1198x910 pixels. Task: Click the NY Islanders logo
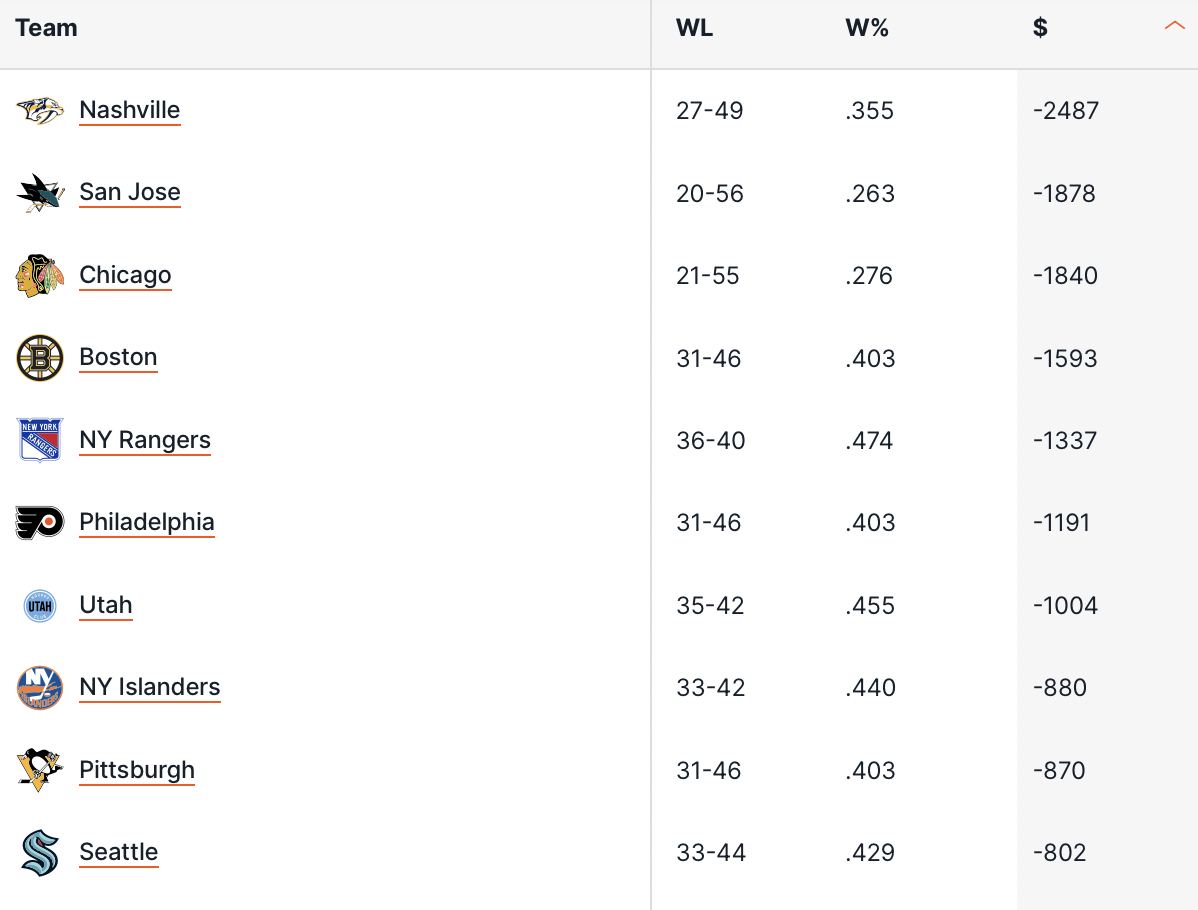pyautogui.click(x=40, y=688)
